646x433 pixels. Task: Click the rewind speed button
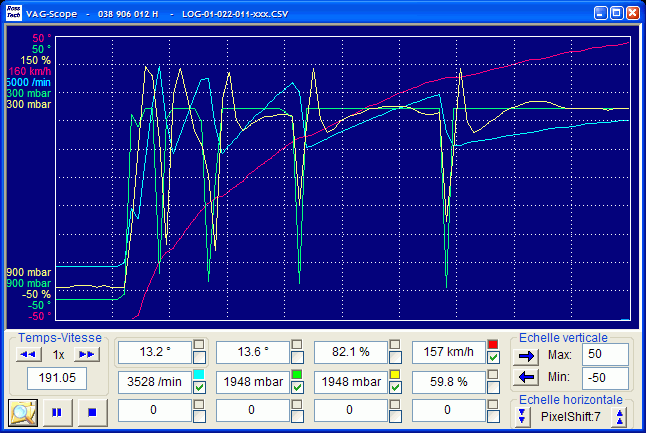(x=28, y=354)
